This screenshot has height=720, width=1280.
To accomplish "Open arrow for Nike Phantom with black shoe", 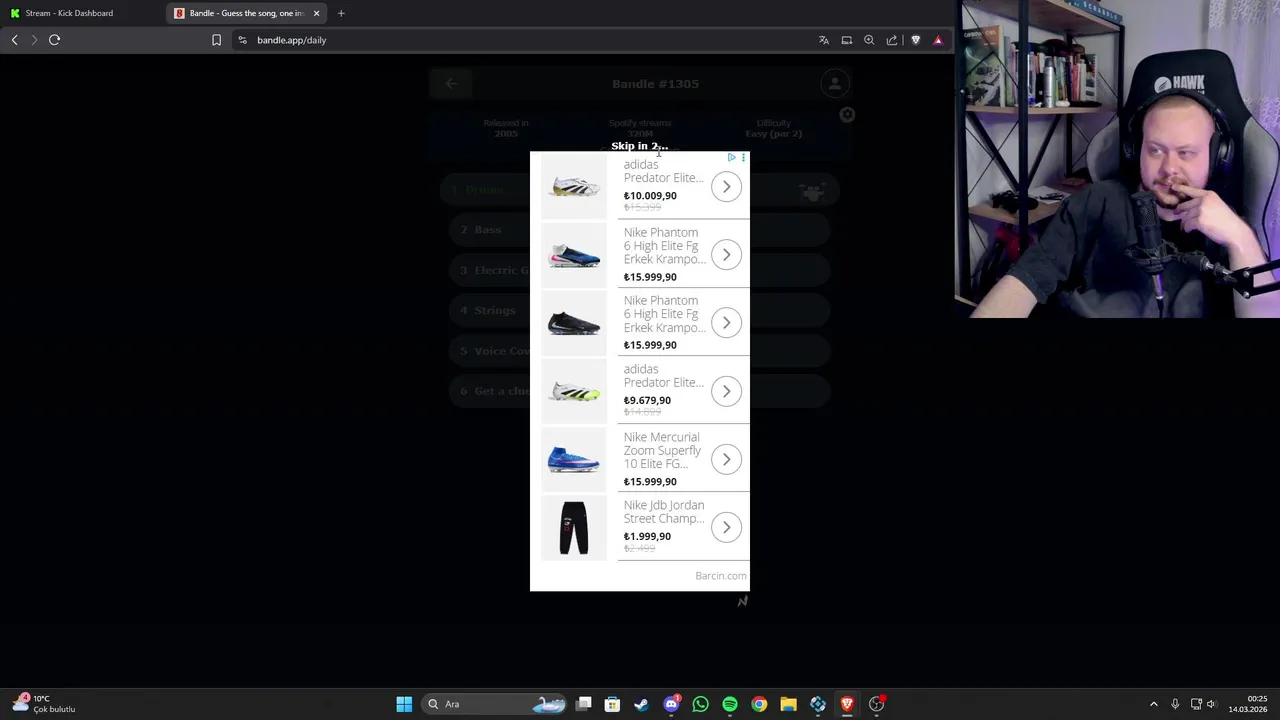I will click(726, 322).
